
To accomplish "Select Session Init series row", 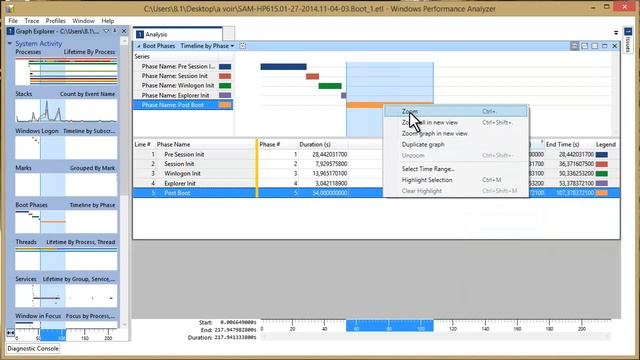I will 183,76.
